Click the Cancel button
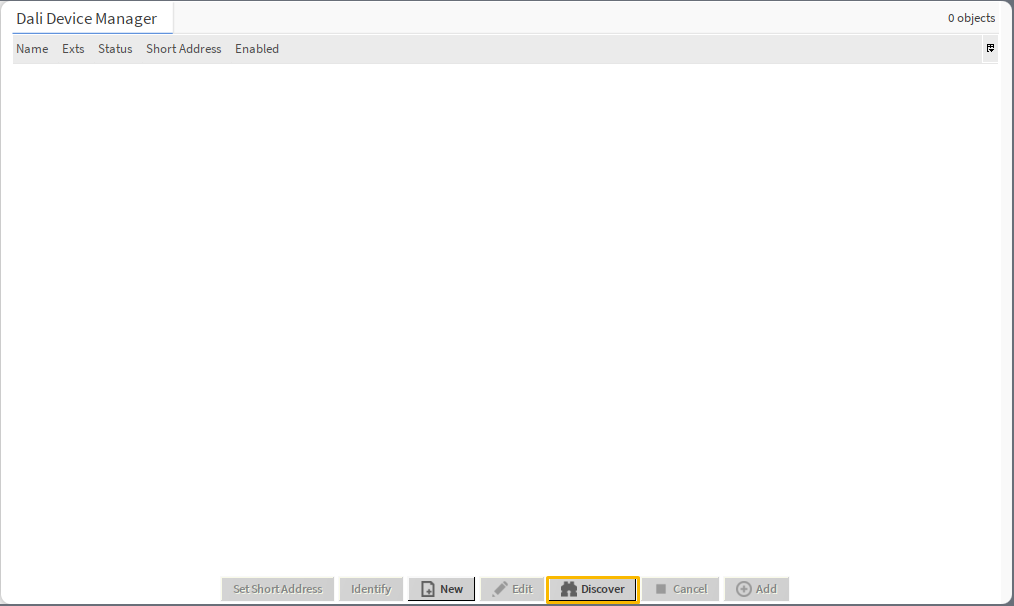The height and width of the screenshot is (606, 1014). click(x=681, y=589)
